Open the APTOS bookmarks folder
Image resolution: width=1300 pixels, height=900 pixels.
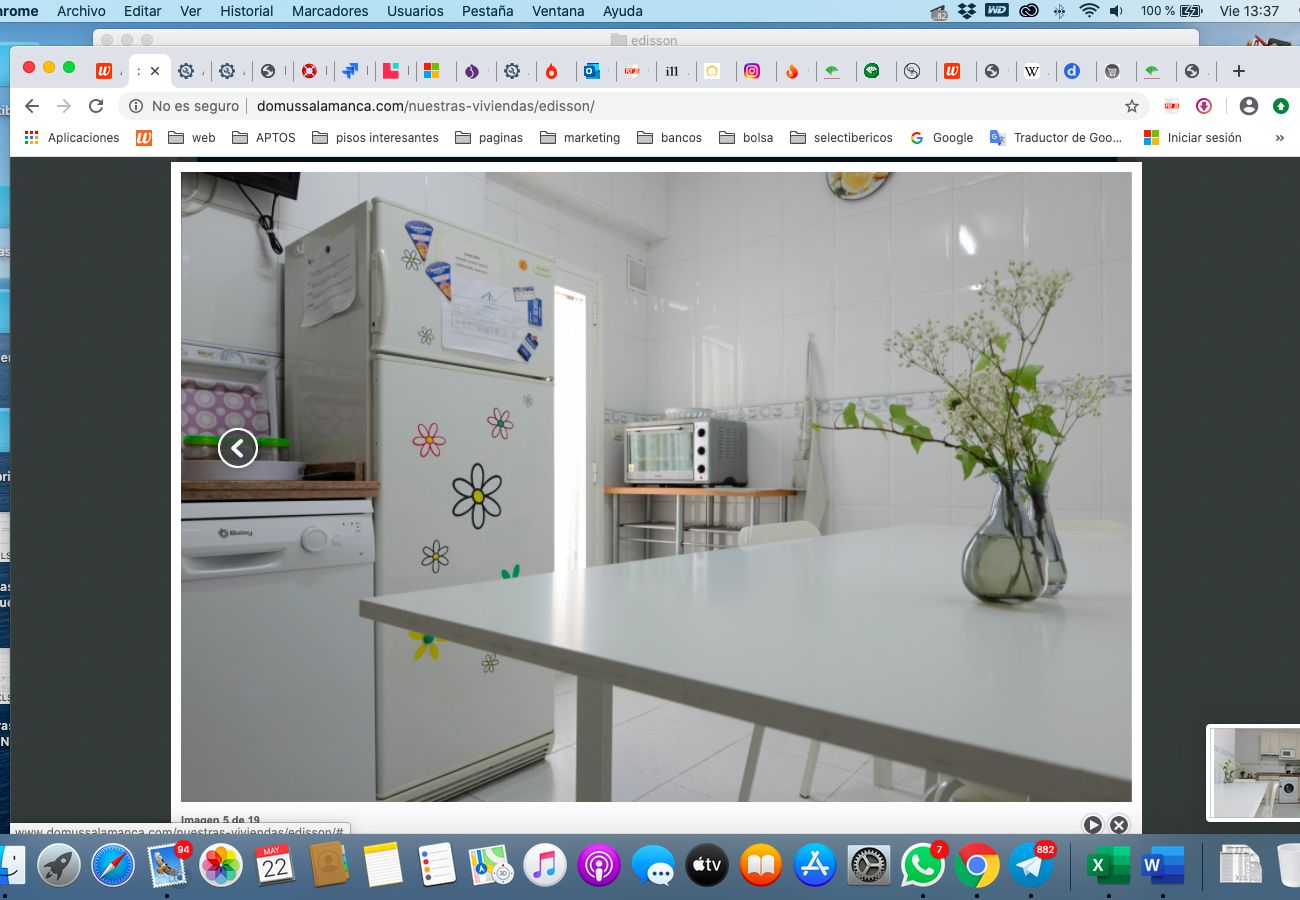pyautogui.click(x=263, y=138)
